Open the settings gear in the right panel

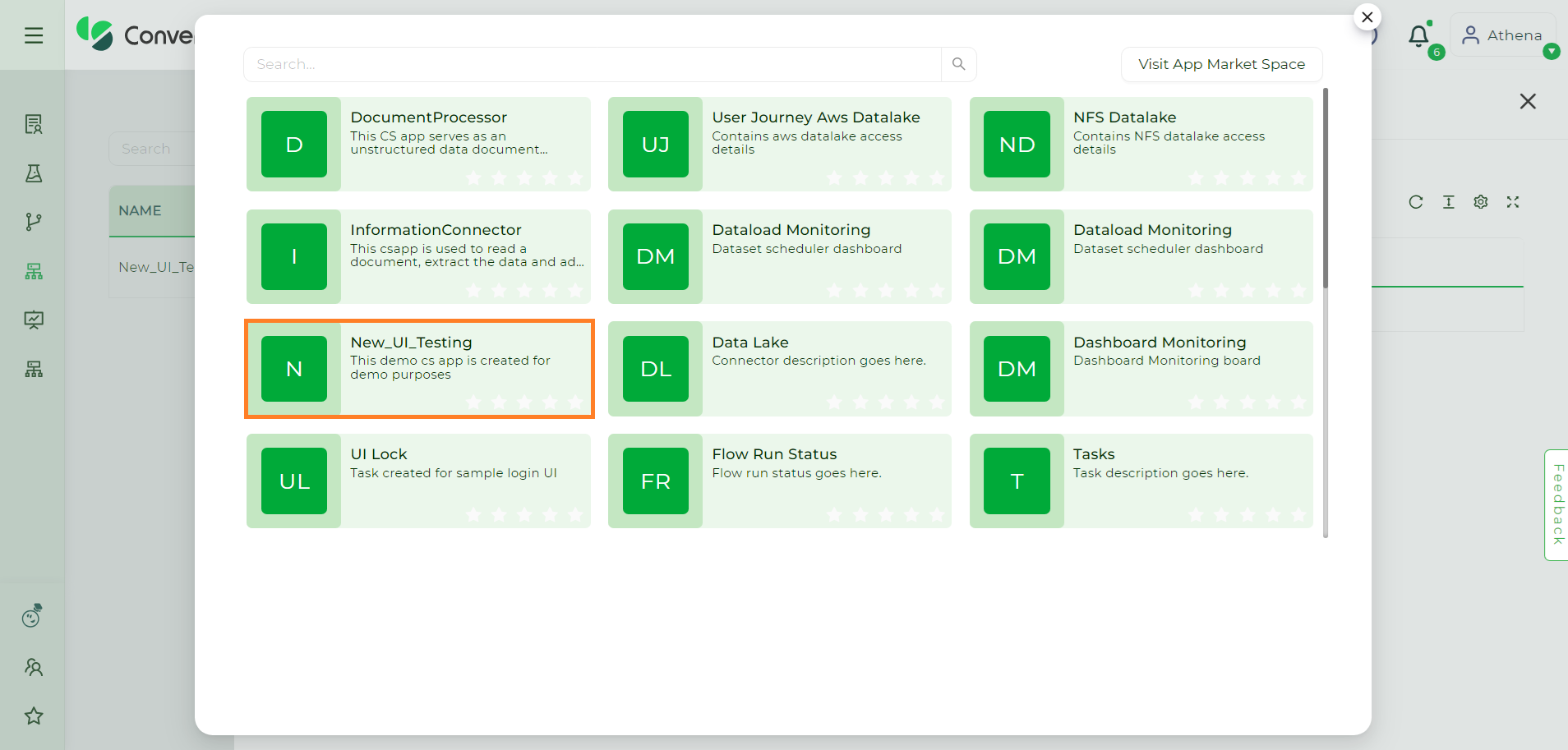click(1481, 202)
